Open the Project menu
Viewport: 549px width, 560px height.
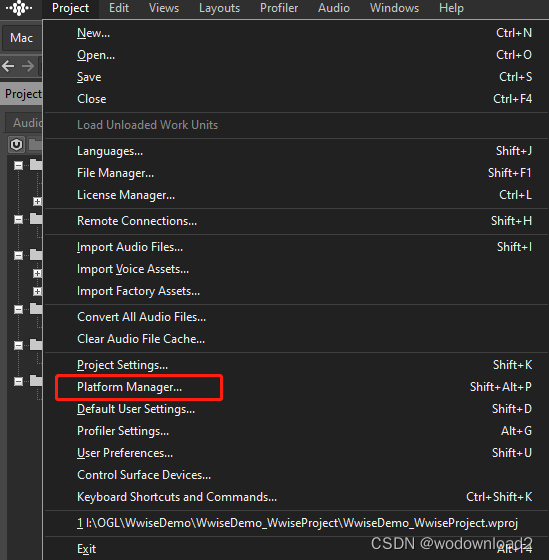coord(70,8)
